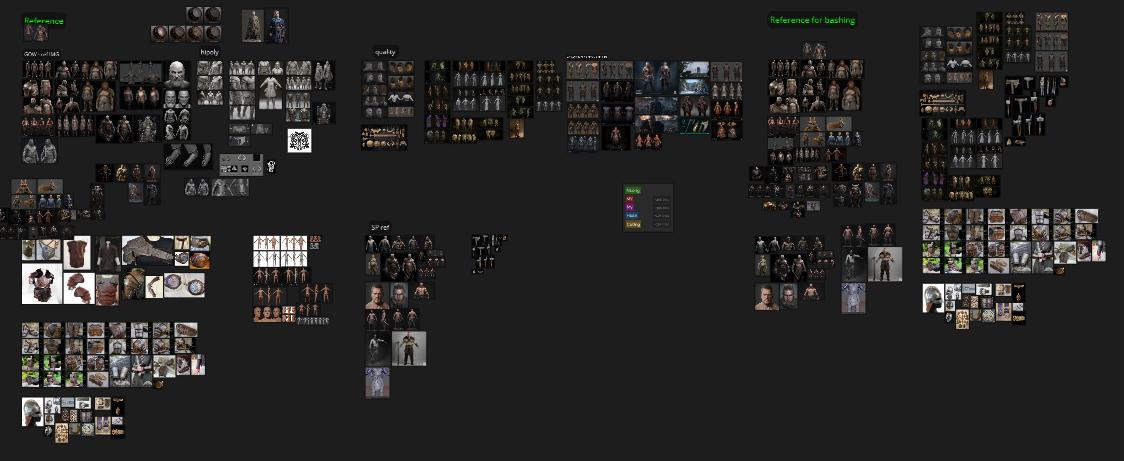Select the teal-glowing axe blade image
1124x461 pixels.
[694, 125]
